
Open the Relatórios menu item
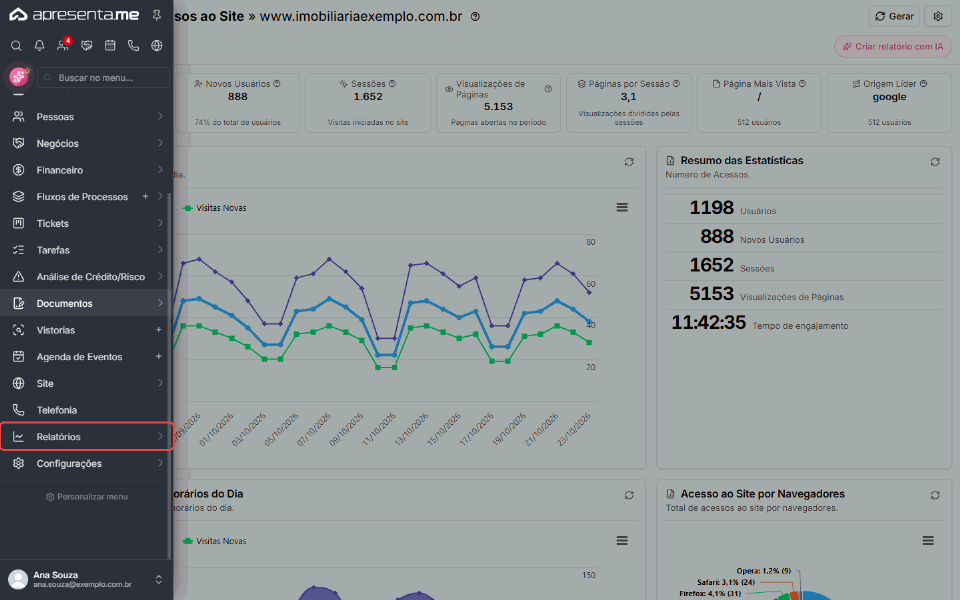tap(86, 437)
